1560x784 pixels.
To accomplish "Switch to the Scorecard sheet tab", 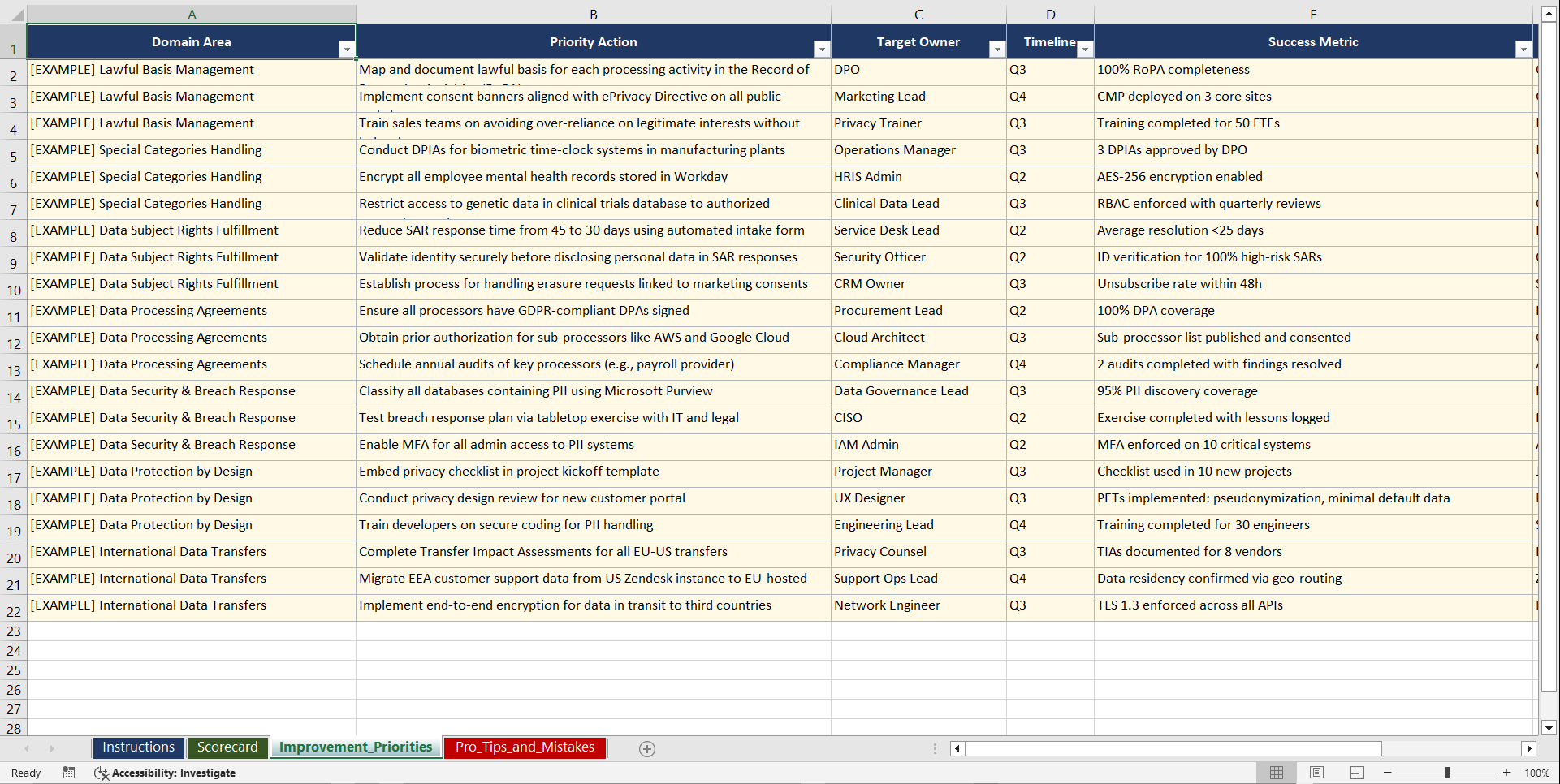I will click(x=228, y=747).
